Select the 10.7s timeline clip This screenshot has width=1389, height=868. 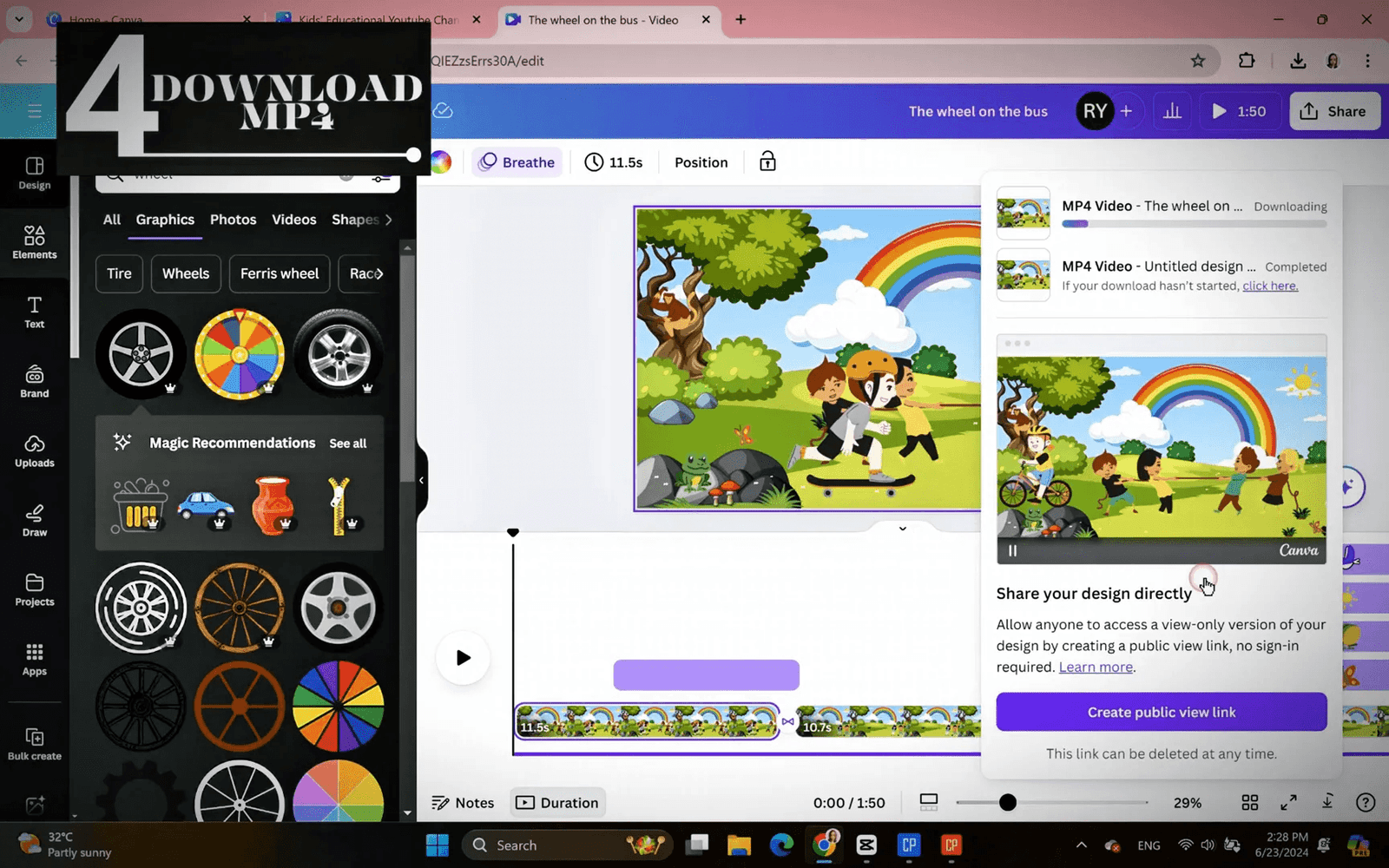889,721
